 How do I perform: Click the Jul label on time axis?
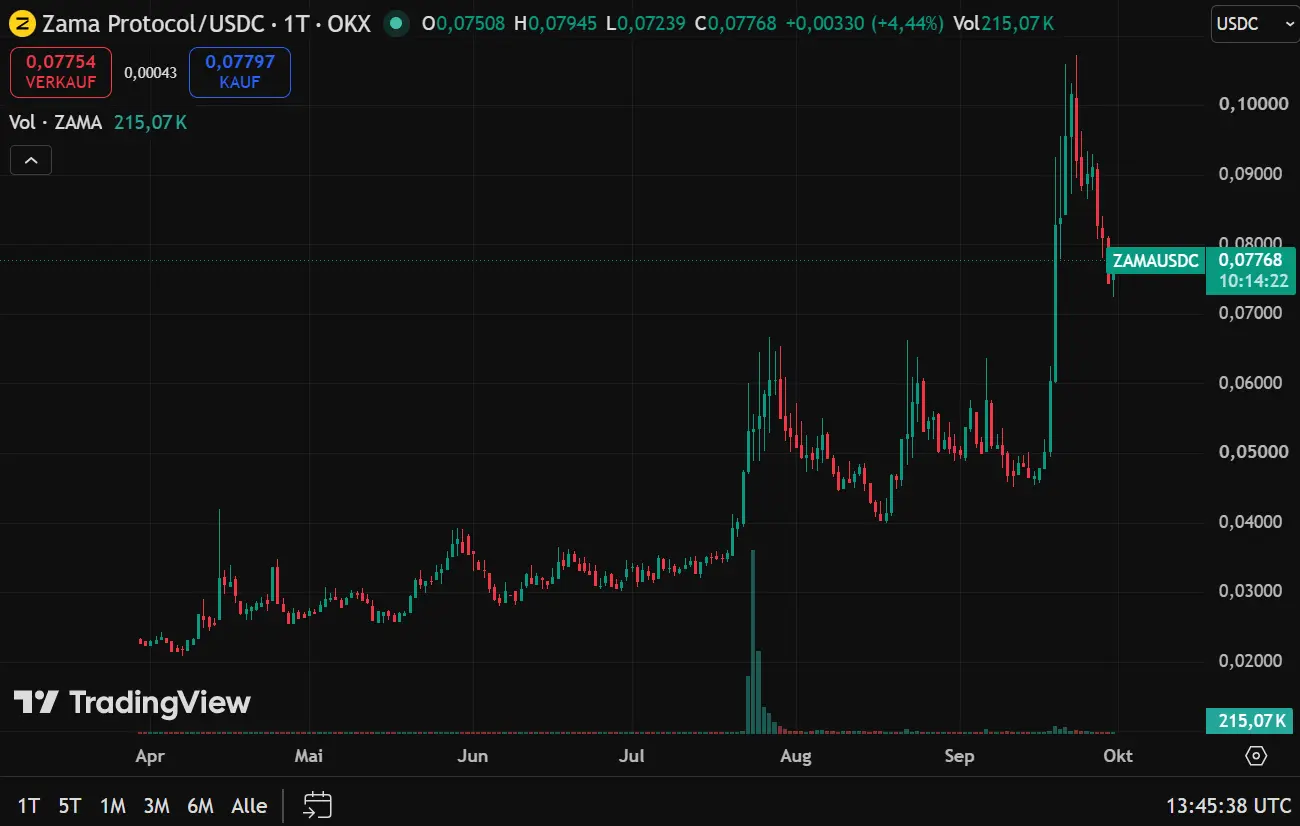631,756
